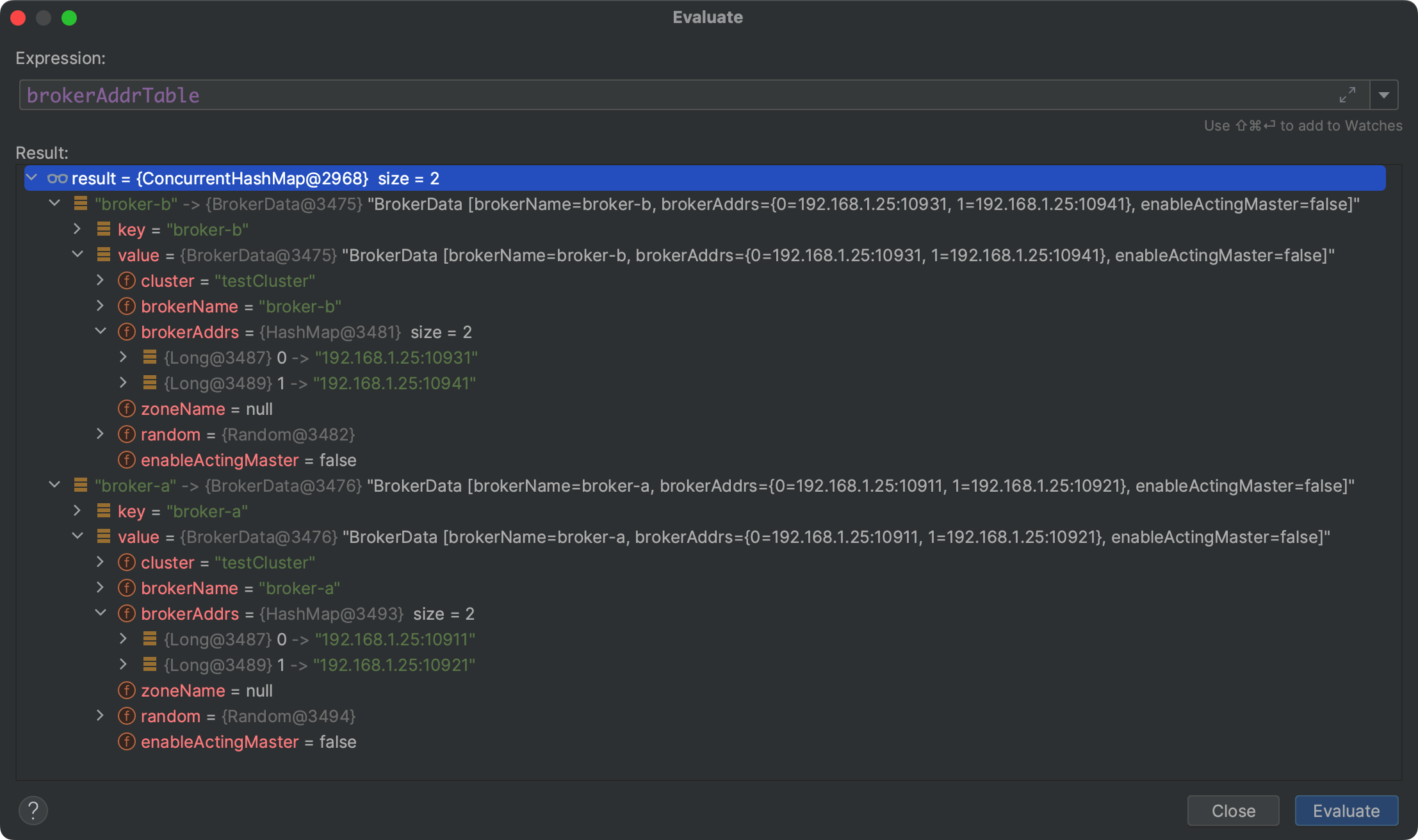Image resolution: width=1418 pixels, height=840 pixels.
Task: Click field icon of brokerAddrs HashMap@3493
Action: click(127, 613)
